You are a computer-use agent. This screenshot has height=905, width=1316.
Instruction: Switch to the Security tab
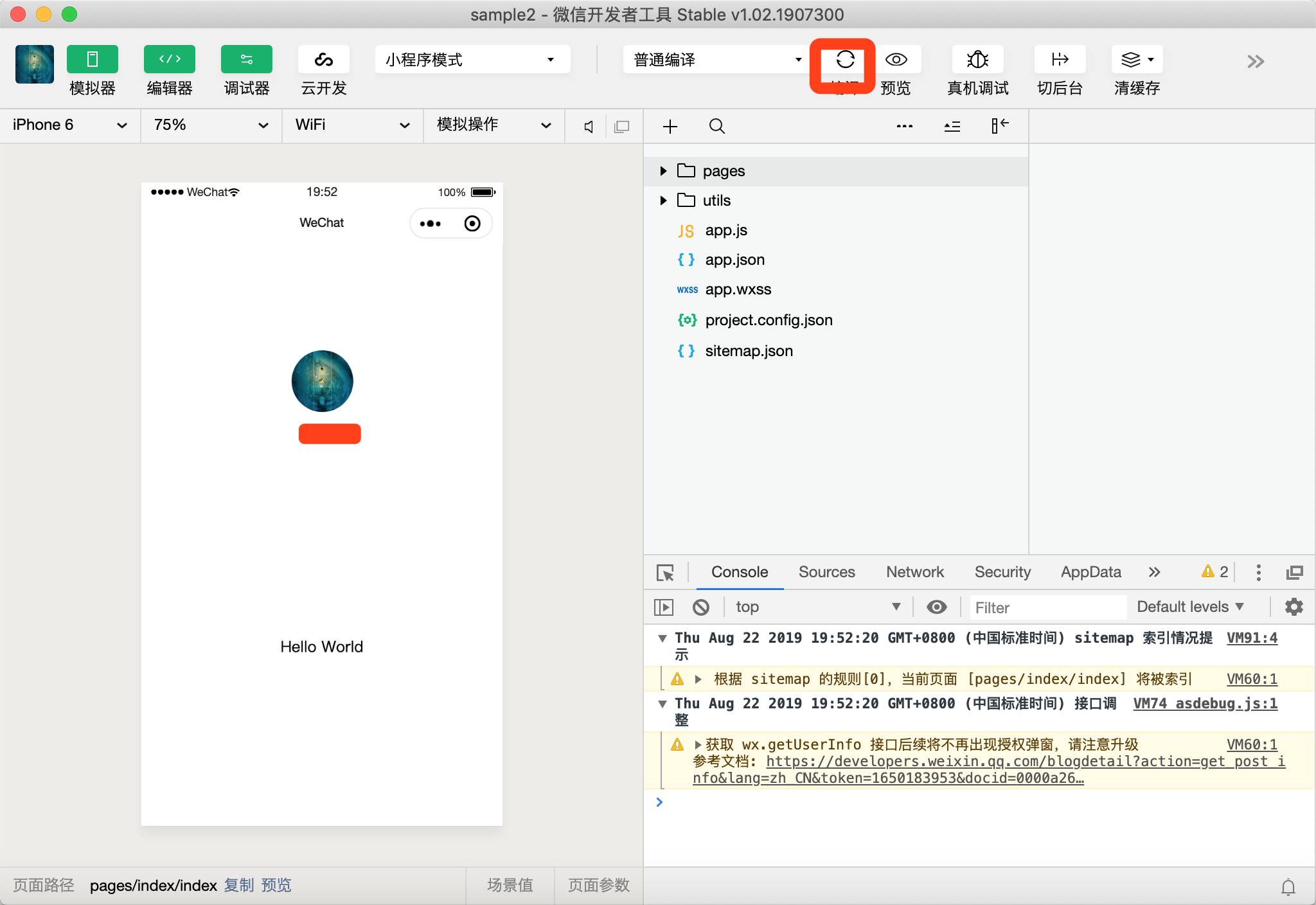1002,572
